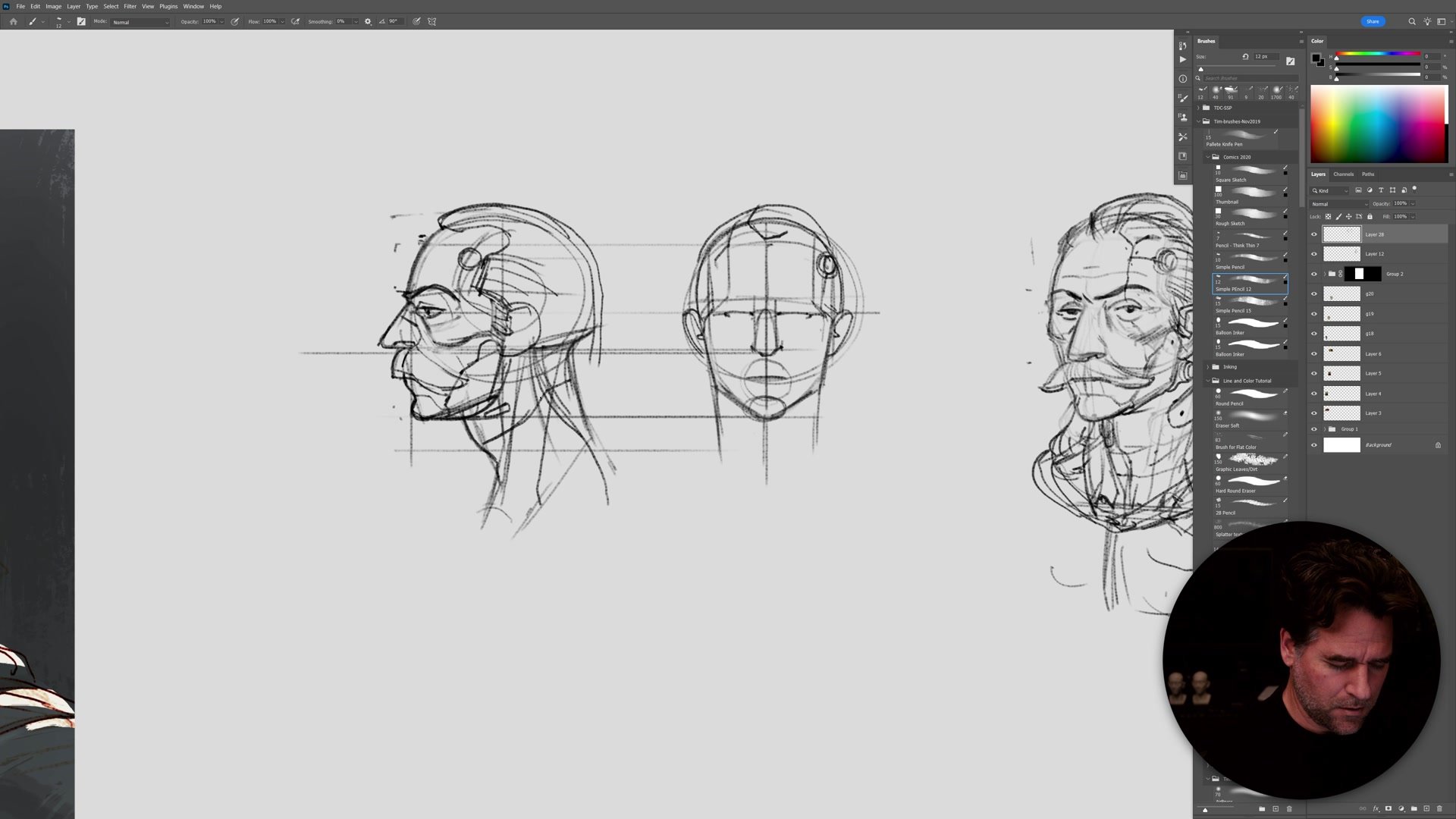
Task: Reset brush size icon in Brushes panel
Action: pyautogui.click(x=1245, y=57)
